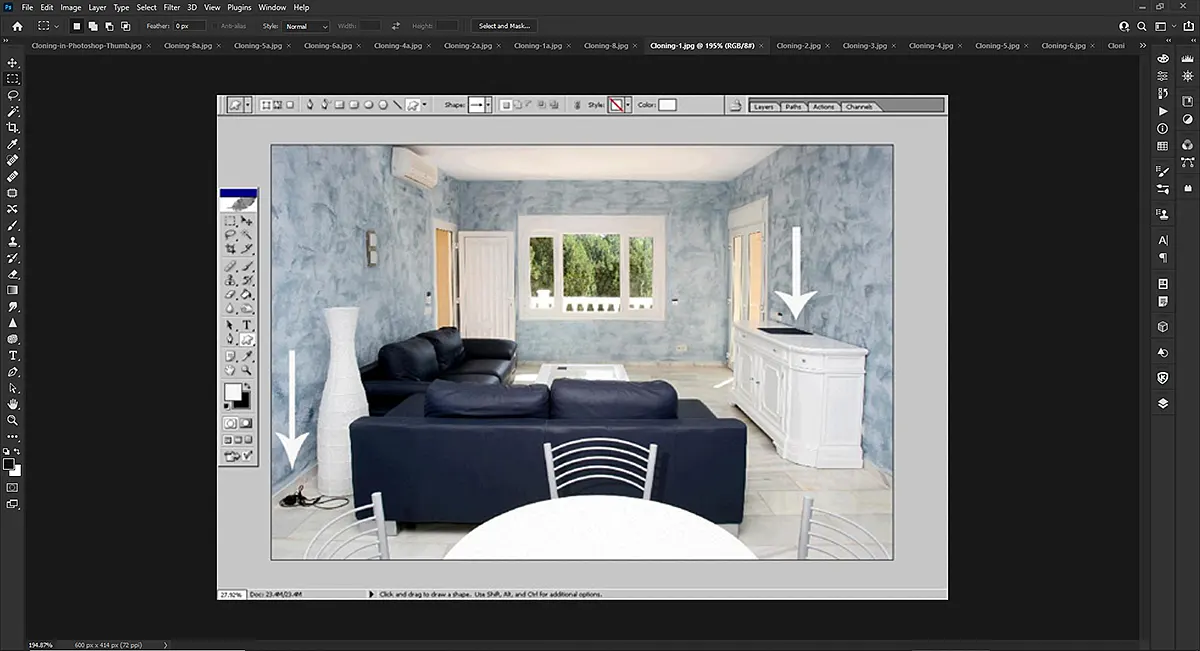Toggle Quick Mask mode
This screenshot has width=1200, height=651.
13,487
